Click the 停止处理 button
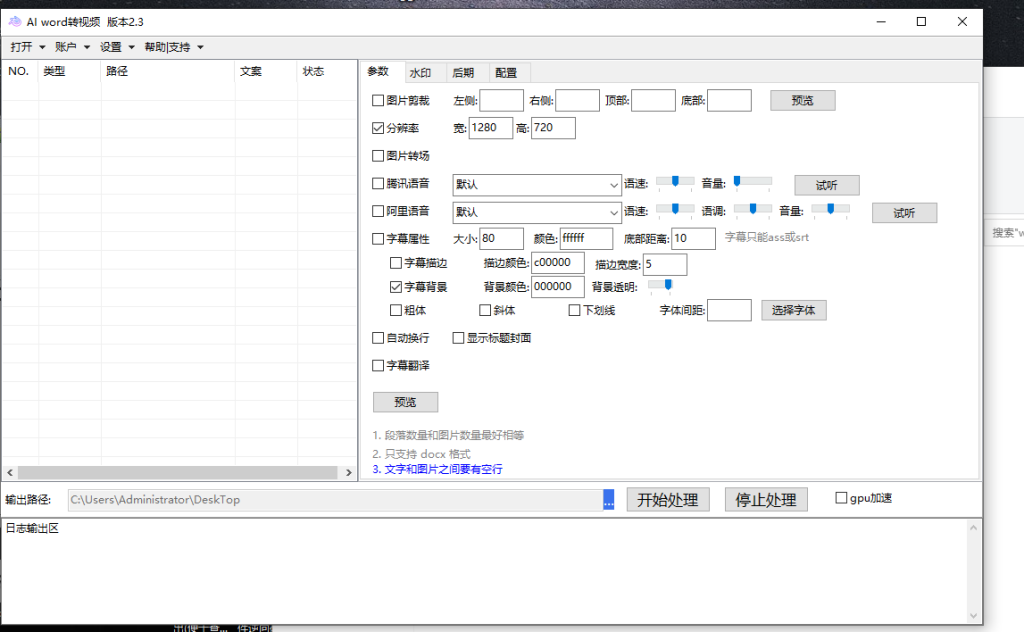1024x632 pixels. tap(766, 500)
